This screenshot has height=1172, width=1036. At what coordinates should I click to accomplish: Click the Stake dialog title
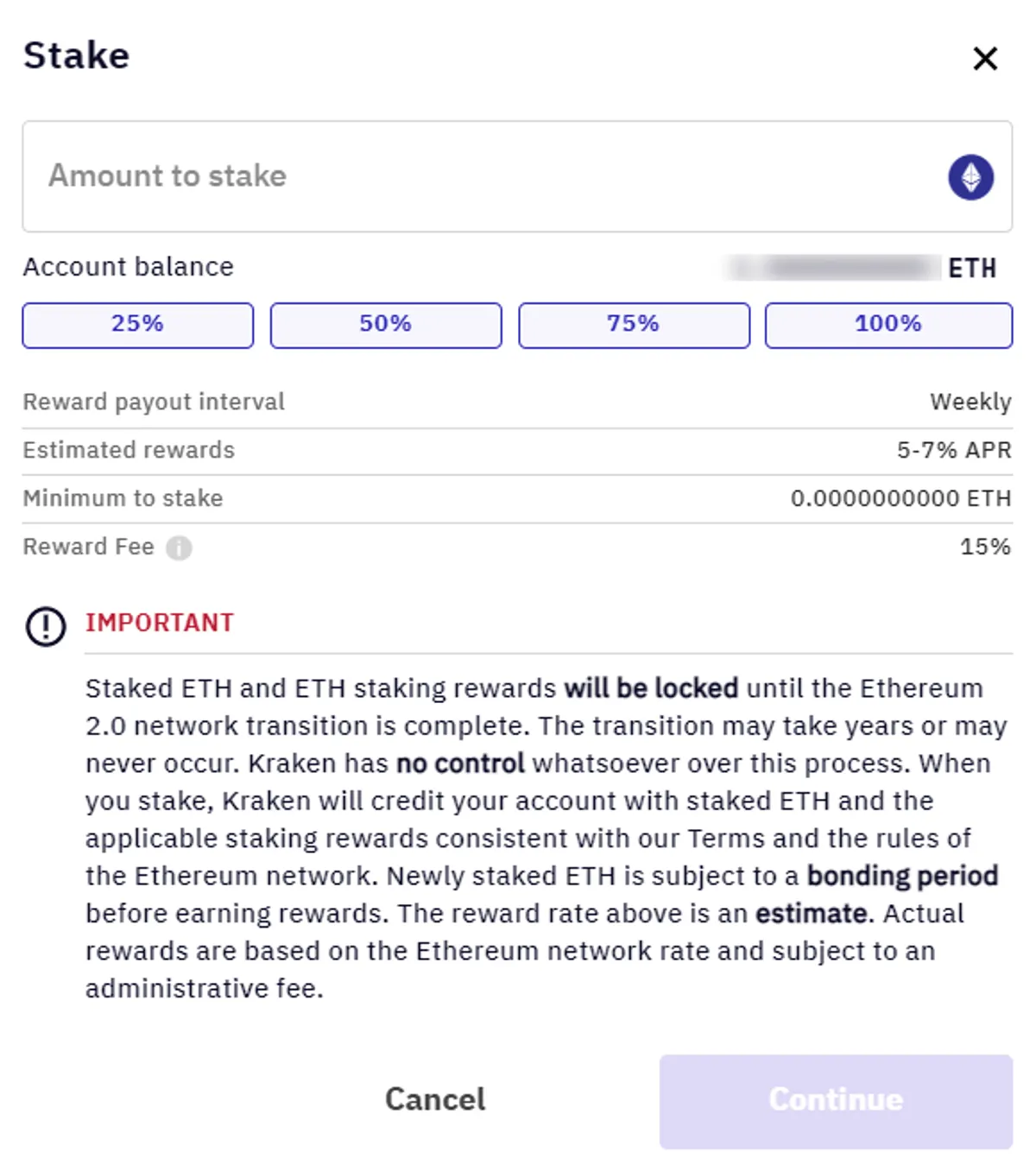tap(77, 55)
